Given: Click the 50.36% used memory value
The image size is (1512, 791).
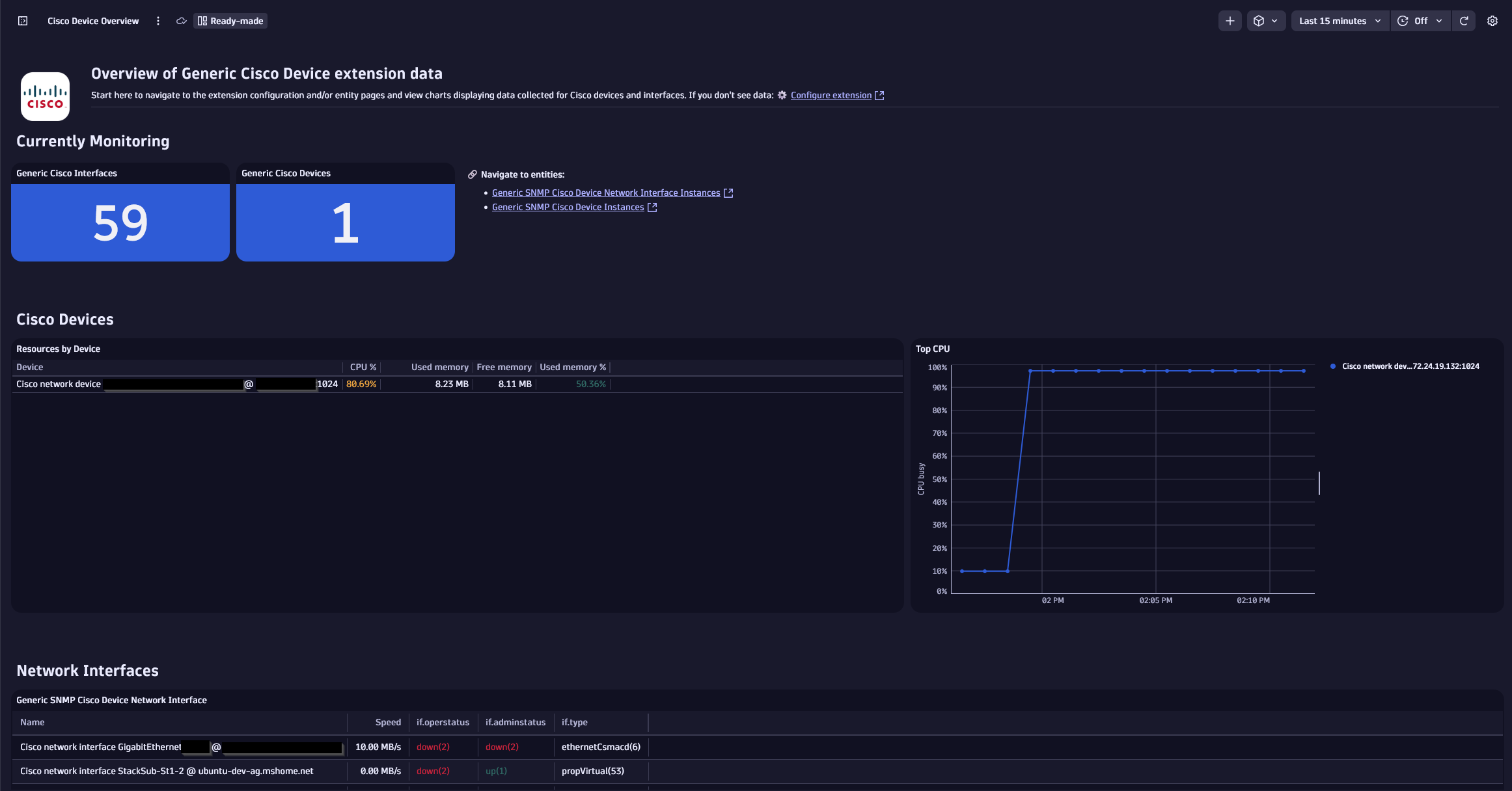Looking at the screenshot, I should point(591,384).
